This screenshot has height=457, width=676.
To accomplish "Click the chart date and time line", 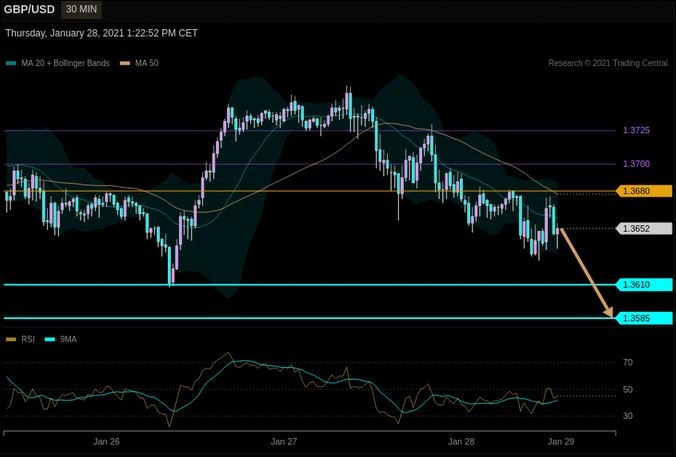I will [102, 33].
